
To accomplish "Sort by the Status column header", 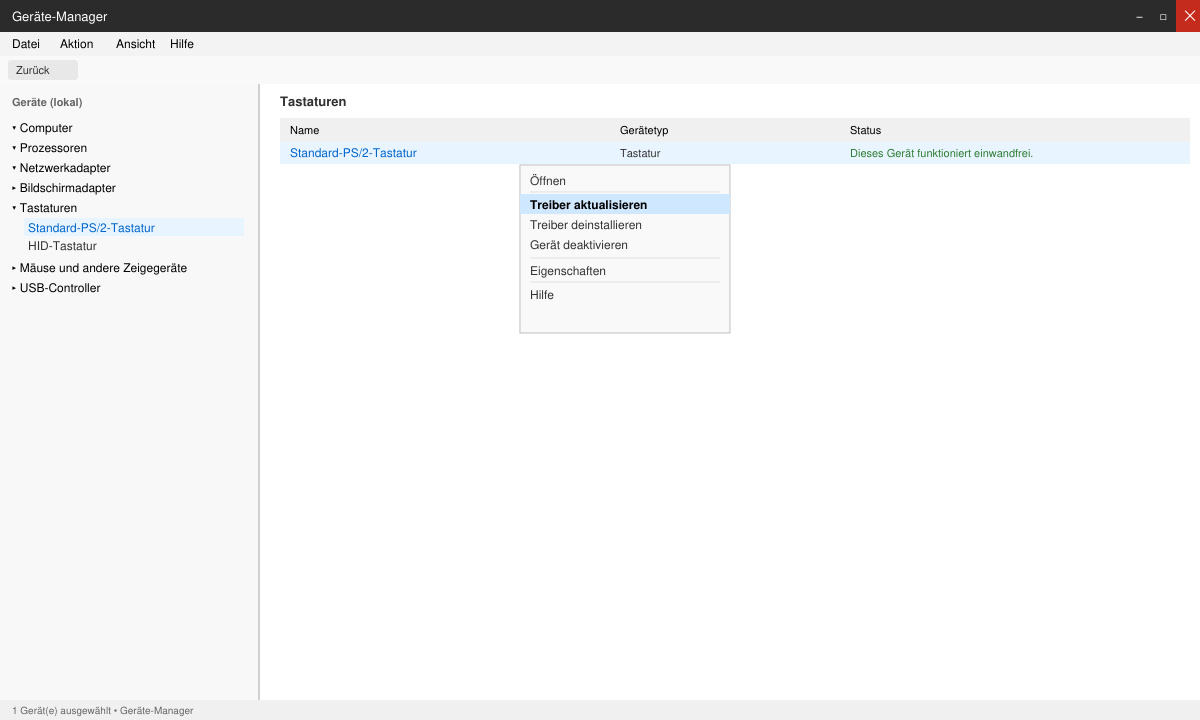I will pyautogui.click(x=865, y=130).
